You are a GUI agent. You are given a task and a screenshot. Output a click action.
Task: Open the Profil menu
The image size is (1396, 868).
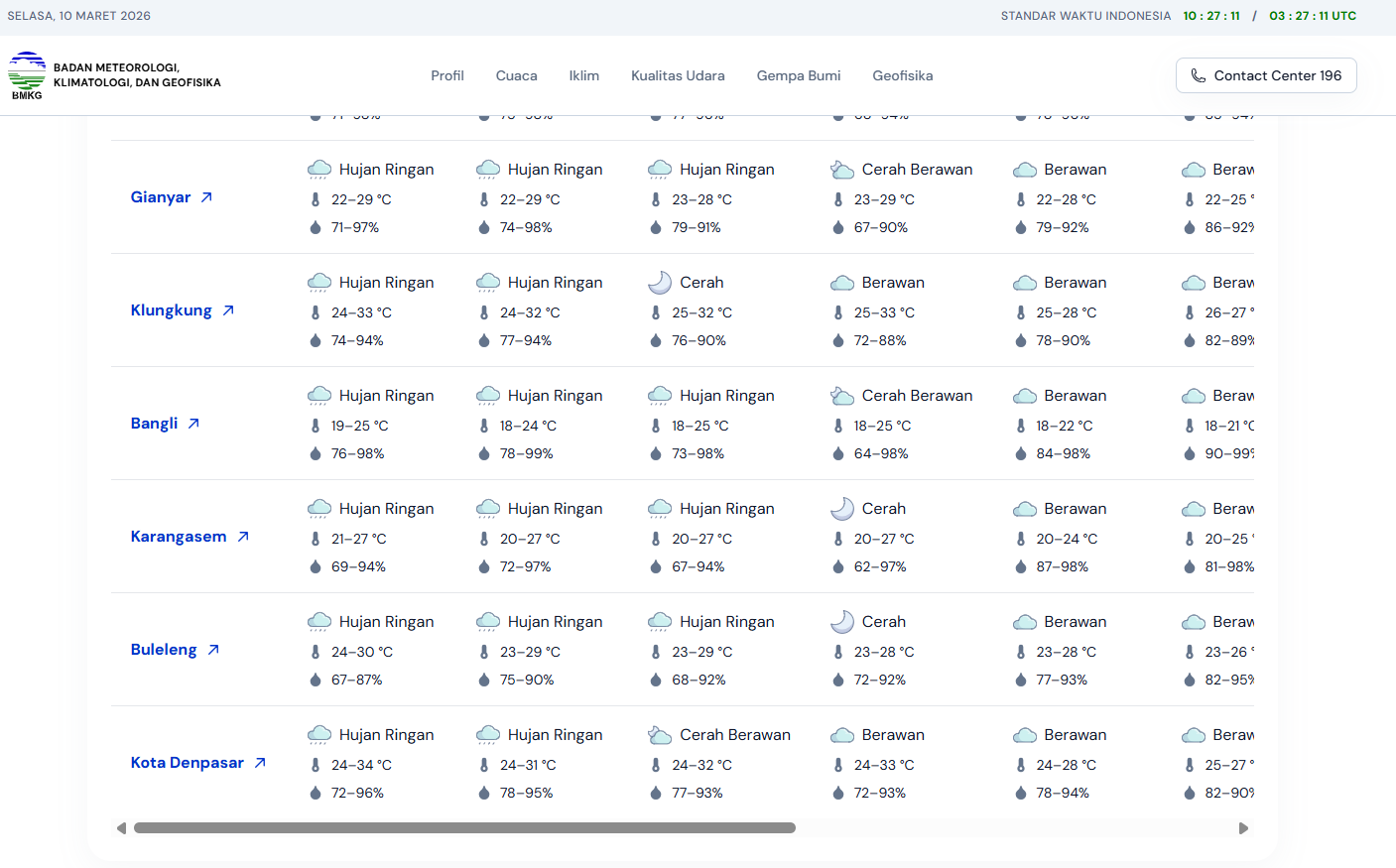[x=446, y=75]
